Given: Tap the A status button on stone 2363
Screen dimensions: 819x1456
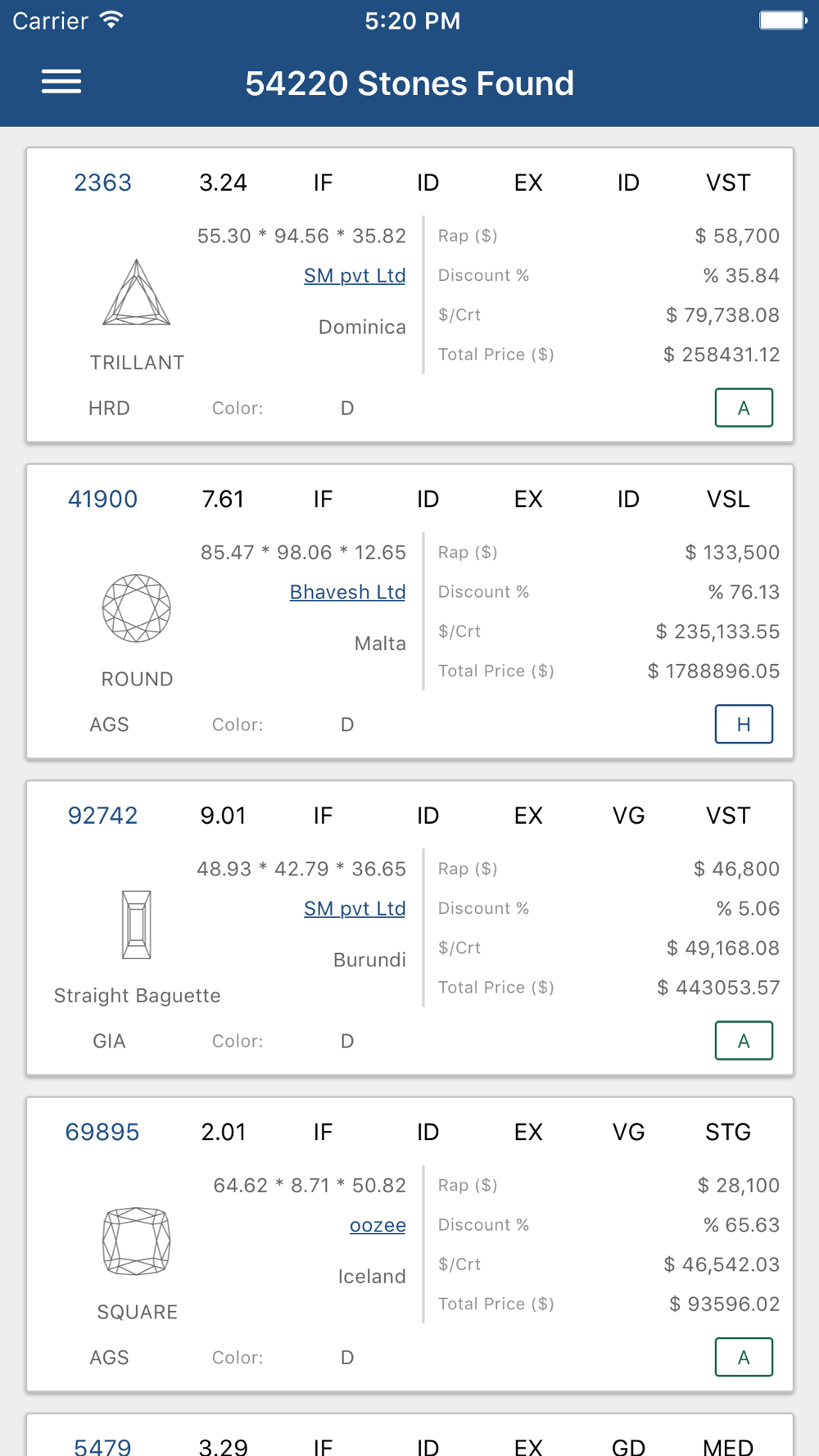Looking at the screenshot, I should [x=744, y=408].
